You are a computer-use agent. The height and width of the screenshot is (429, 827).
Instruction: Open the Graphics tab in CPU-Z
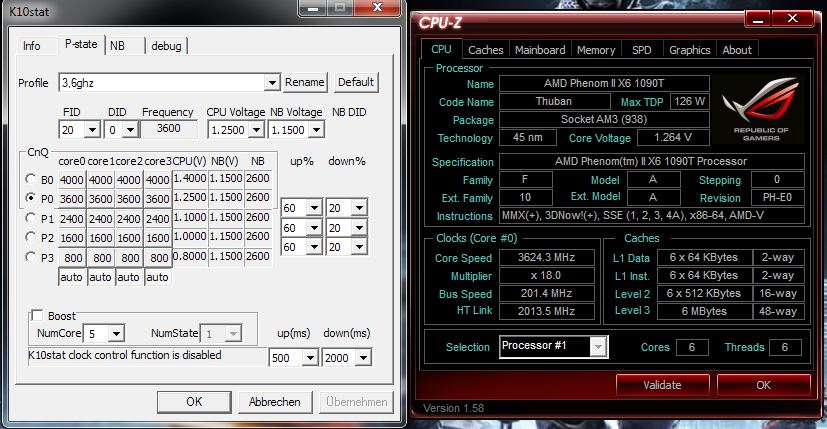coord(690,50)
